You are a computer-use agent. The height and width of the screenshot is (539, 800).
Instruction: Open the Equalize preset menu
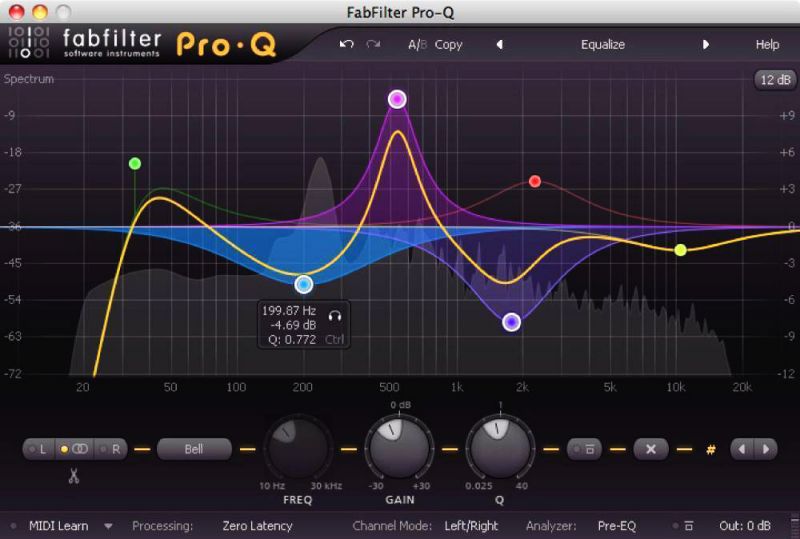click(x=603, y=45)
